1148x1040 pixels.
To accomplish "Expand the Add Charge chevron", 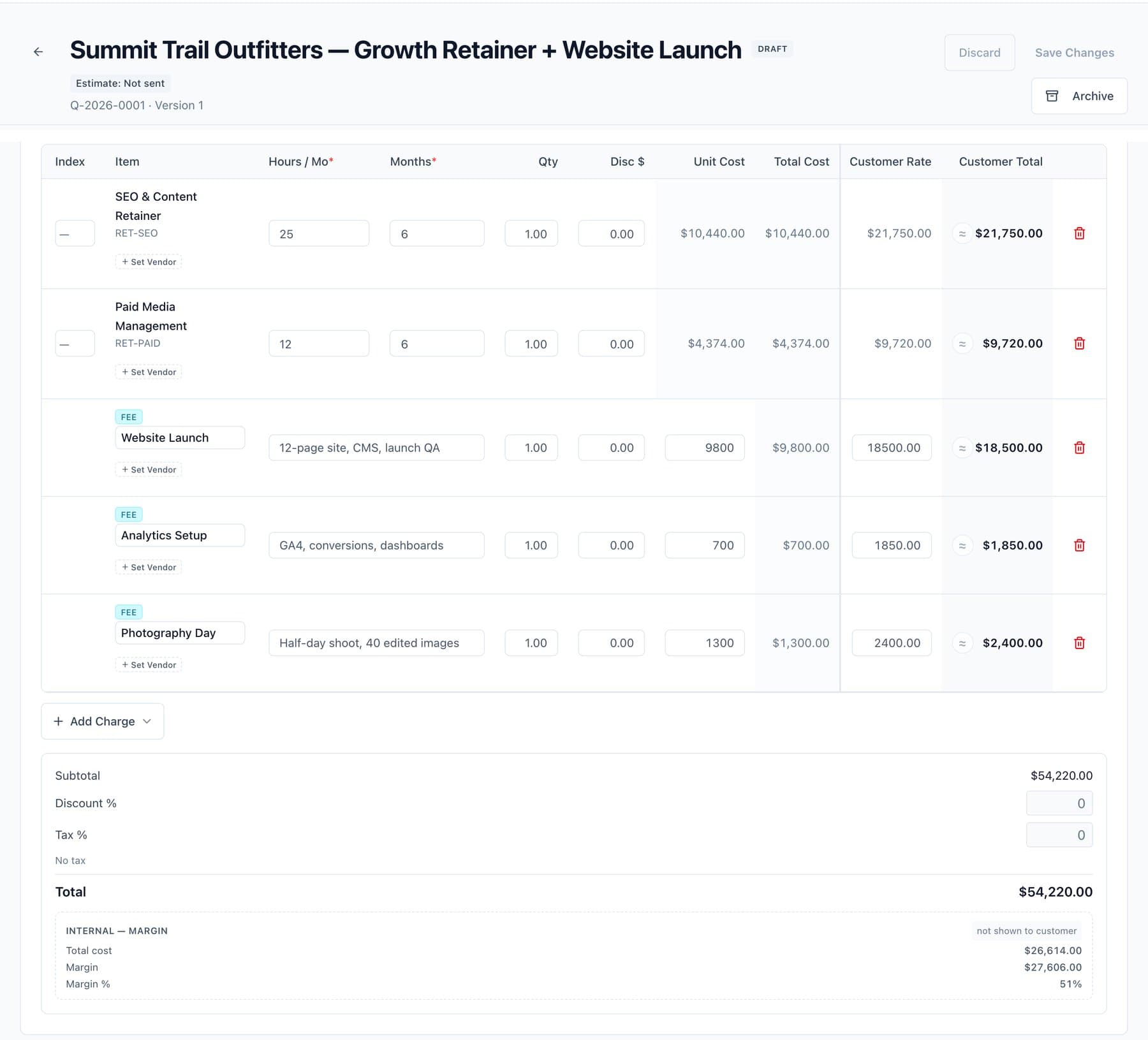I will (147, 721).
